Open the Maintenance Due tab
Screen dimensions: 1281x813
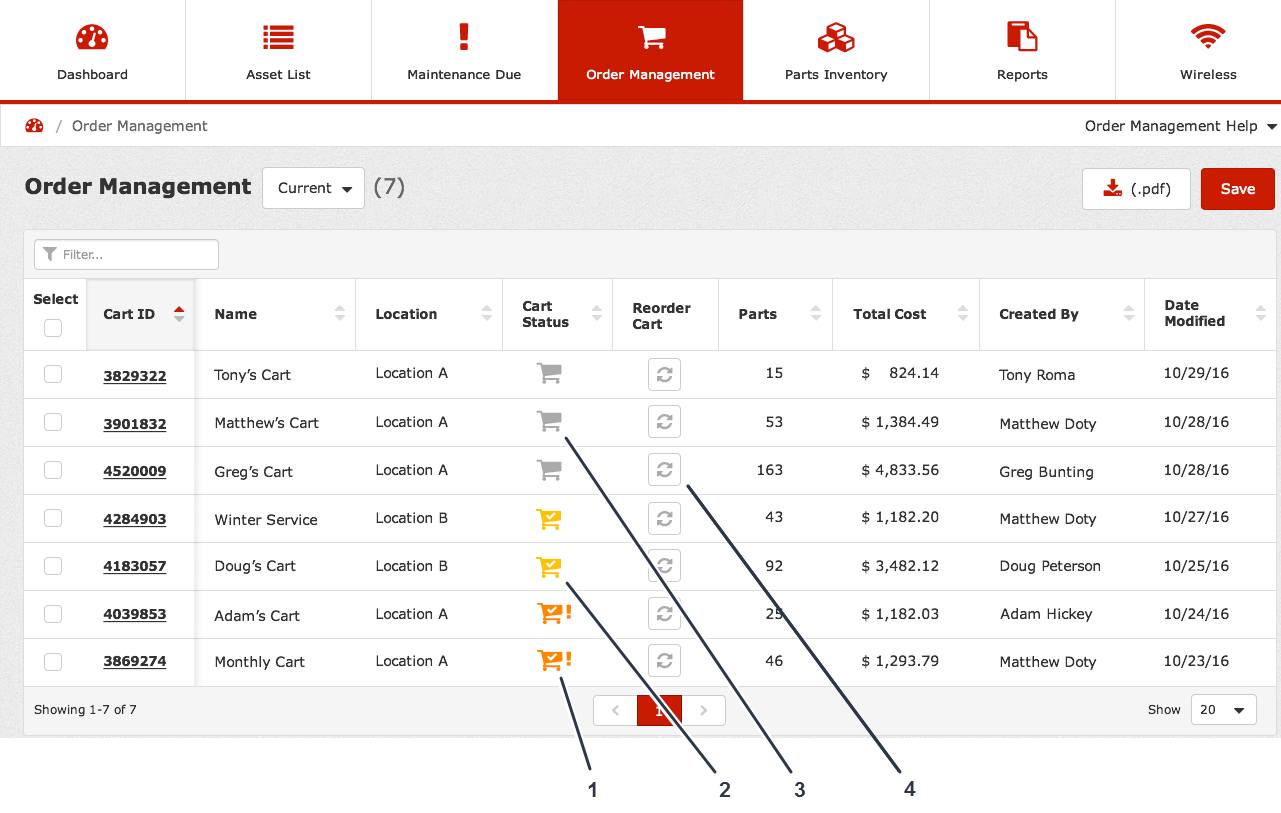464,51
